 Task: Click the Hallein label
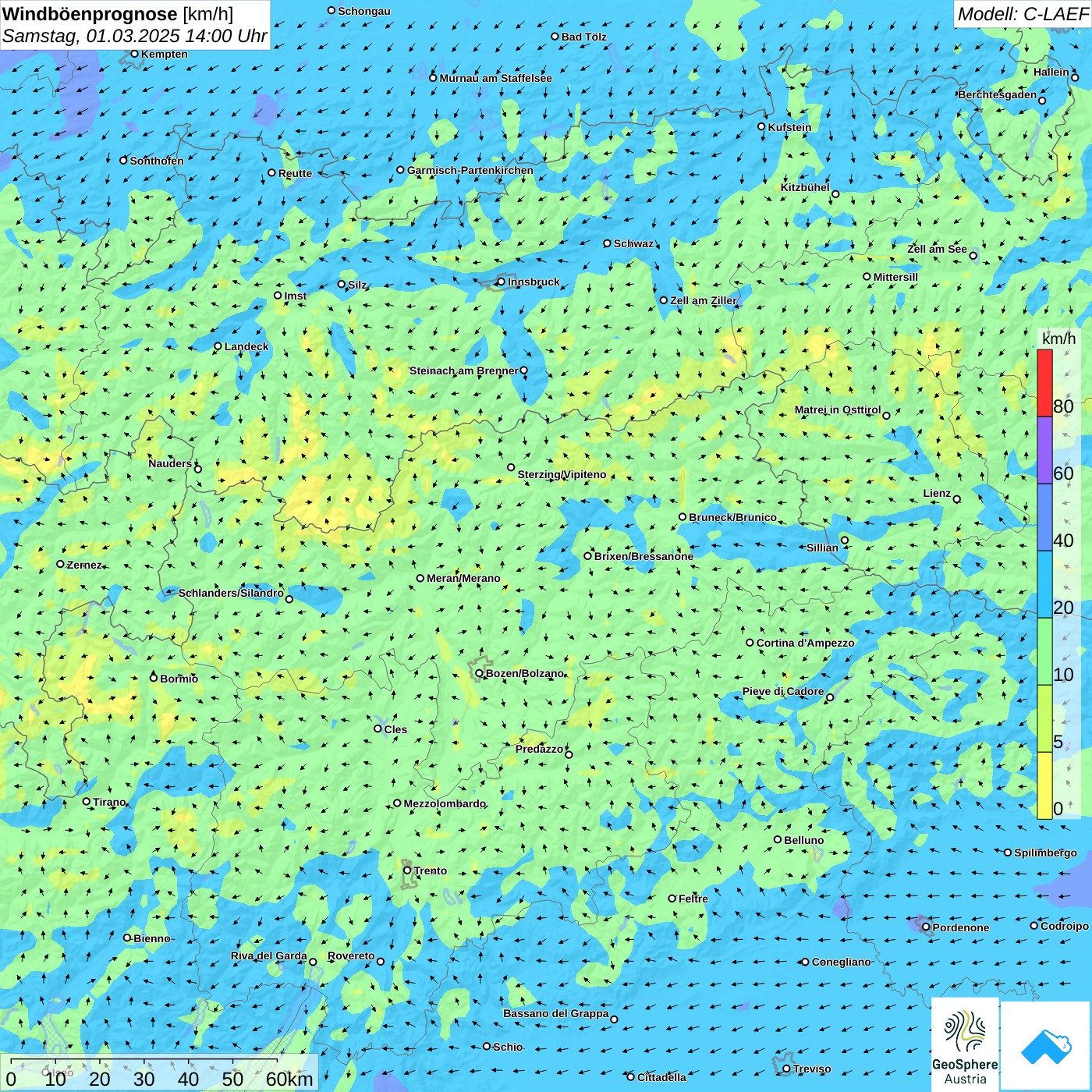coord(1051,72)
